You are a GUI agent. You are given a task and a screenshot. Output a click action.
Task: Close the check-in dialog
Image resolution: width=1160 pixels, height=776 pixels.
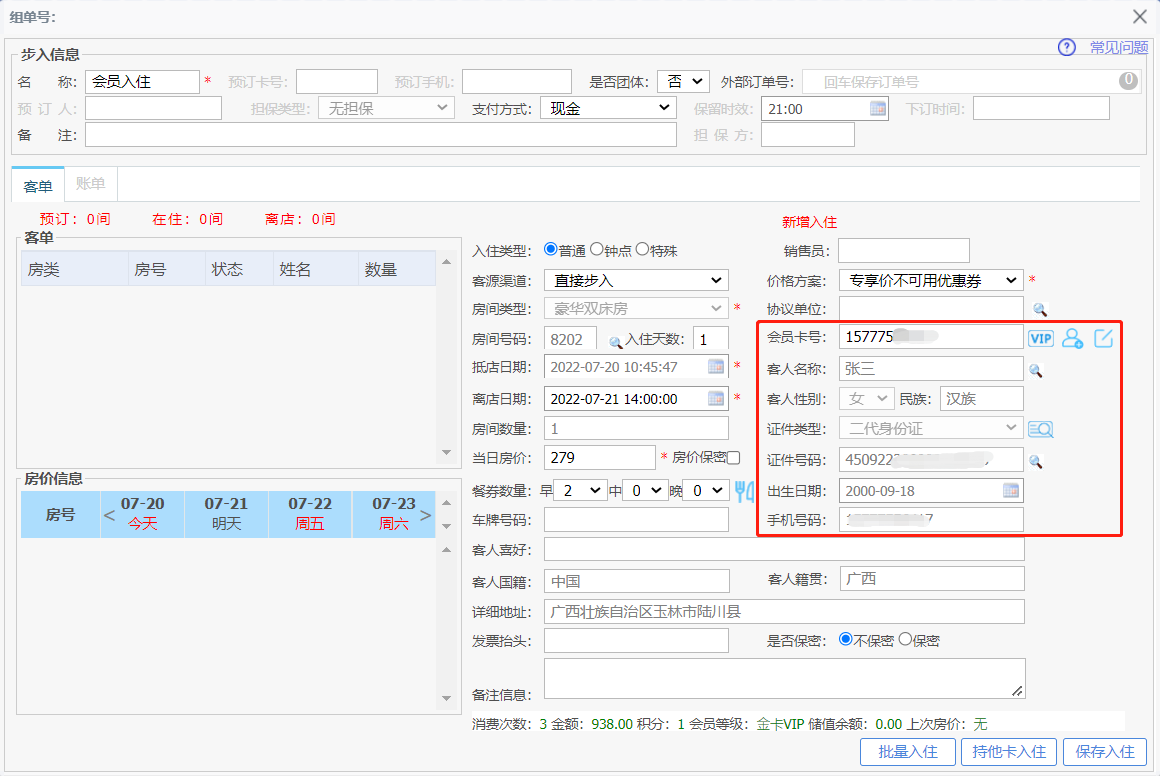click(1140, 16)
